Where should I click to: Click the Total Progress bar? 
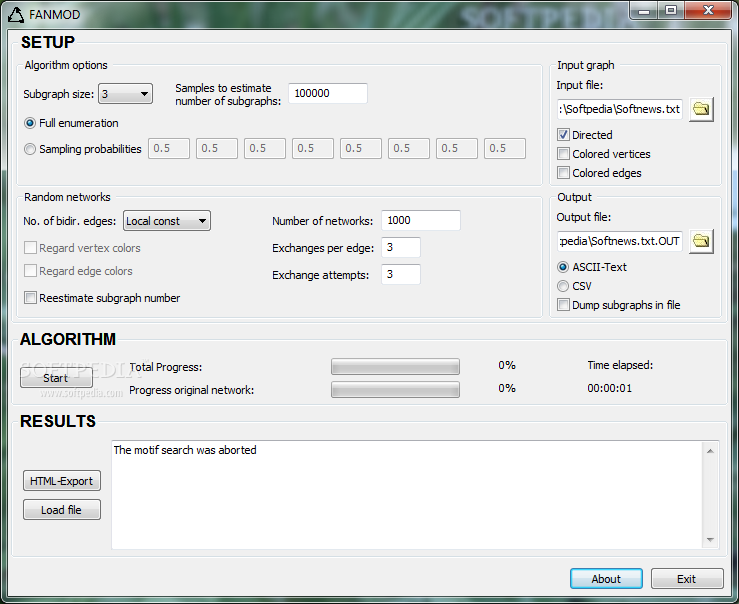(x=395, y=367)
